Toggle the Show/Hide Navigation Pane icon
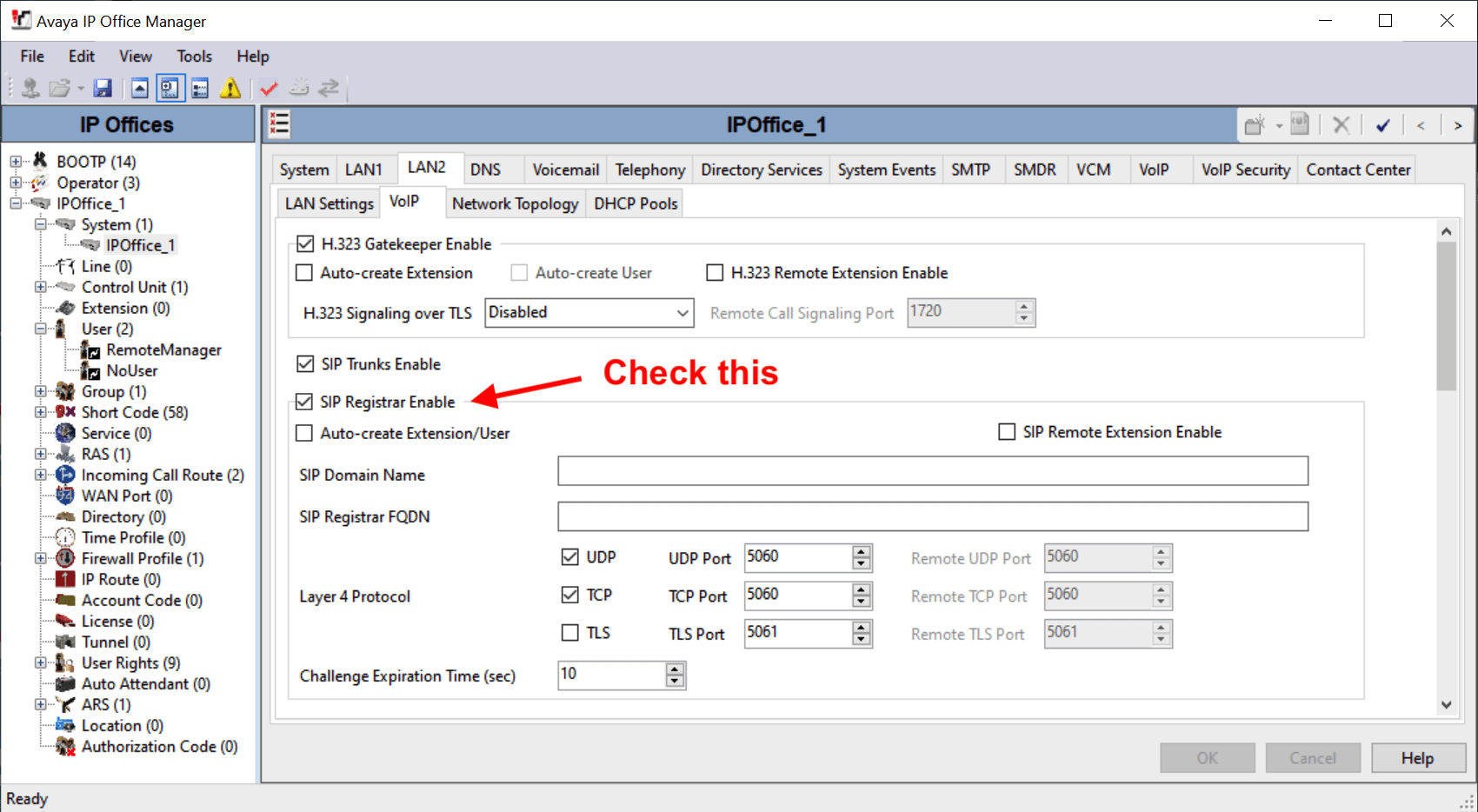Viewport: 1478px width, 812px height. click(x=170, y=88)
